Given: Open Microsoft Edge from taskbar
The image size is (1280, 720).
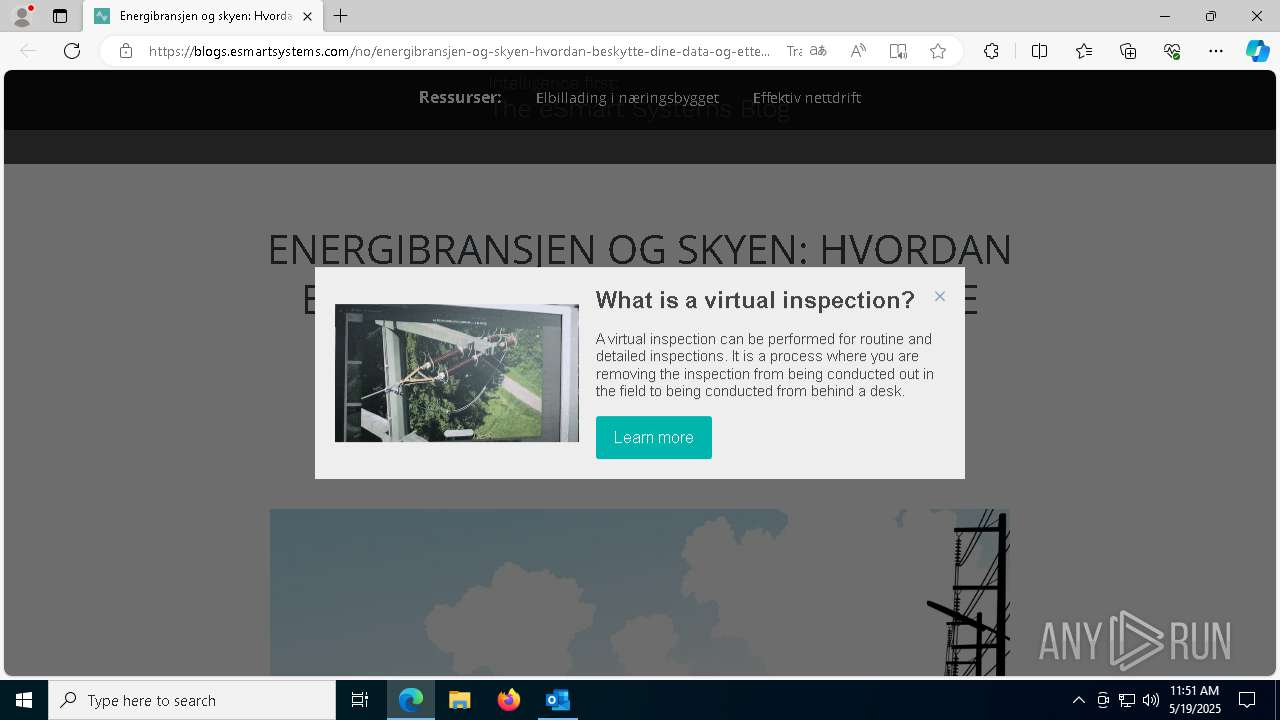Looking at the screenshot, I should click(411, 700).
